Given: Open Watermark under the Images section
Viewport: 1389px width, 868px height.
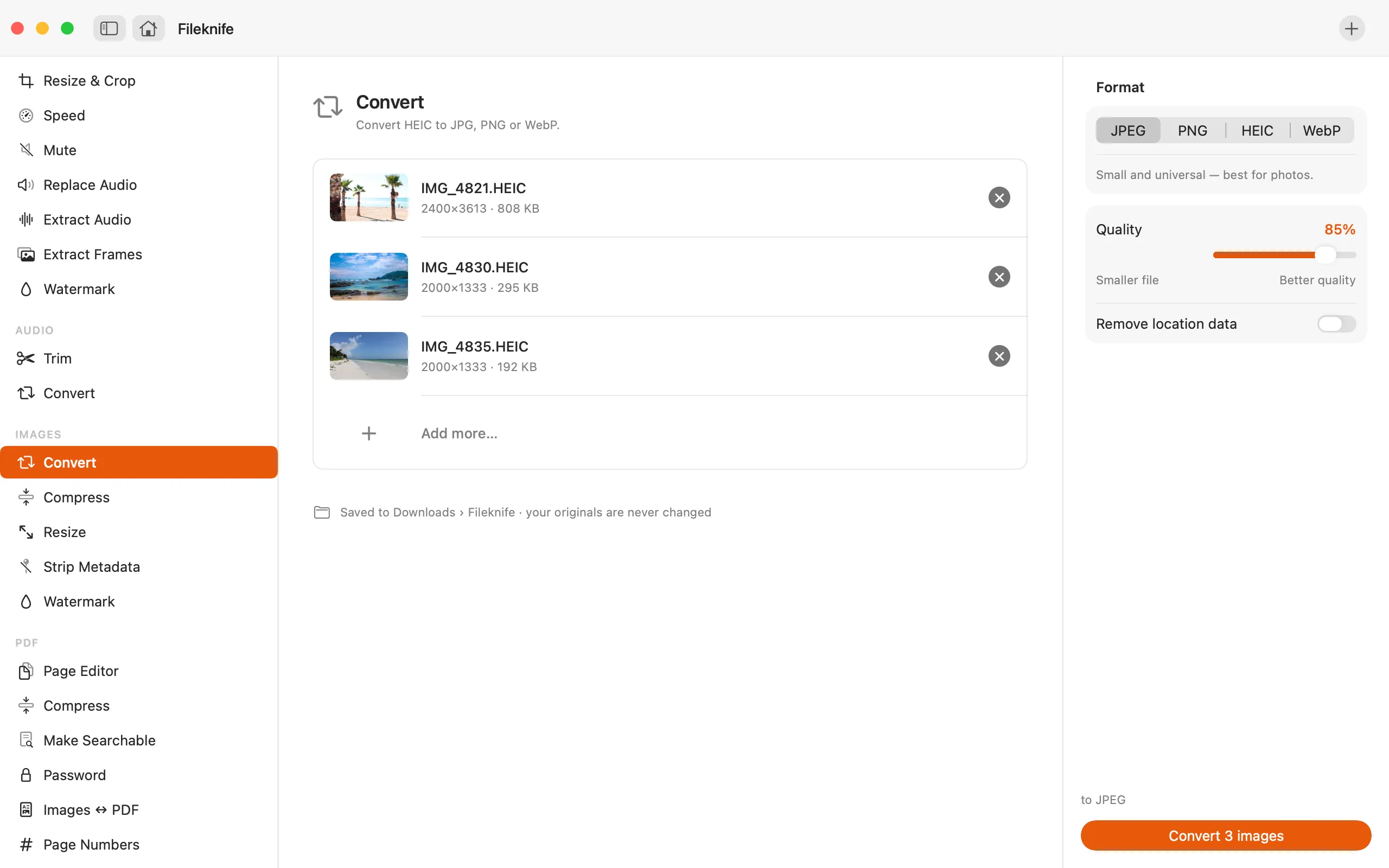Looking at the screenshot, I should point(139,602).
